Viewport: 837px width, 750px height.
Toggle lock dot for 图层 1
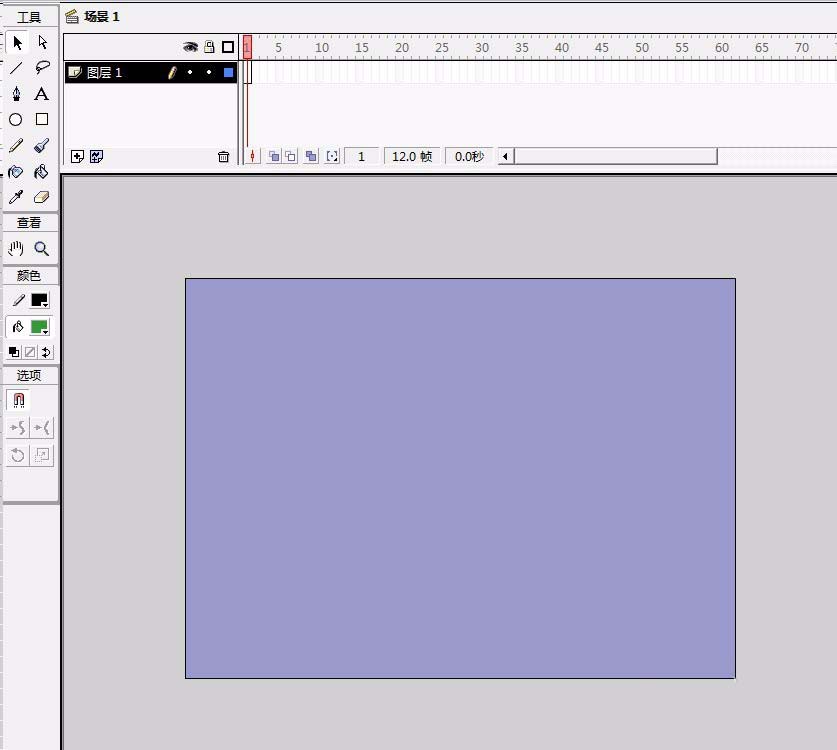point(209,72)
